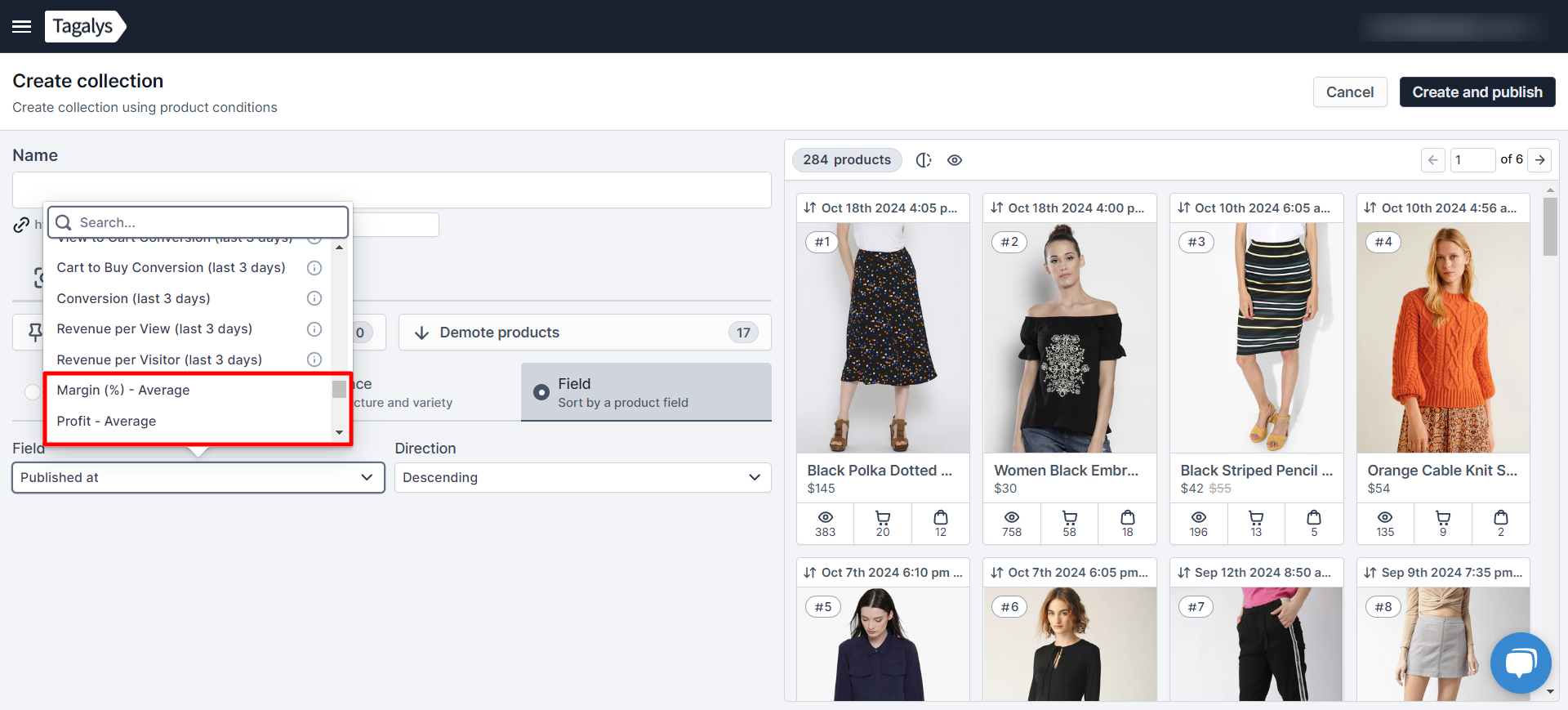The width and height of the screenshot is (1568, 710).
Task: Click the Tagalys logo
Action: tap(85, 26)
